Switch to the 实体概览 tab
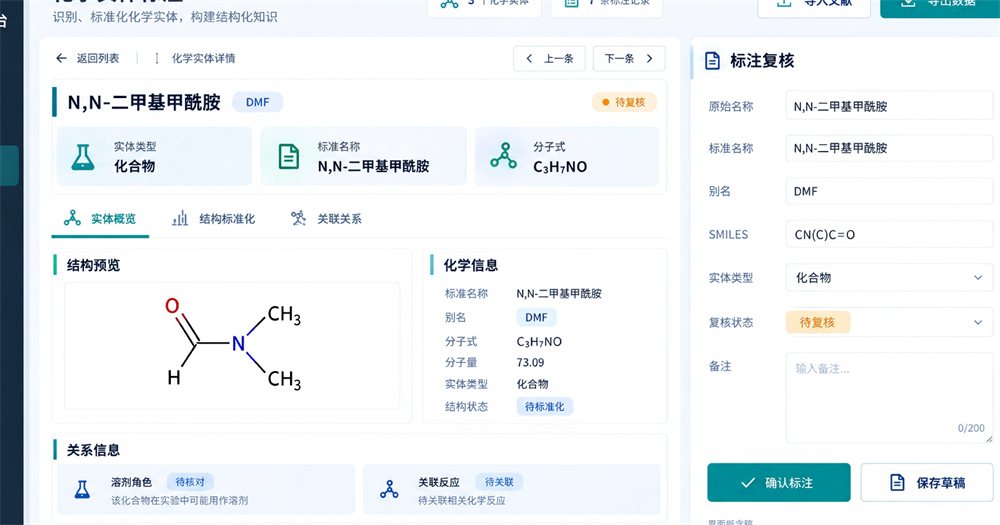 pyautogui.click(x=100, y=219)
